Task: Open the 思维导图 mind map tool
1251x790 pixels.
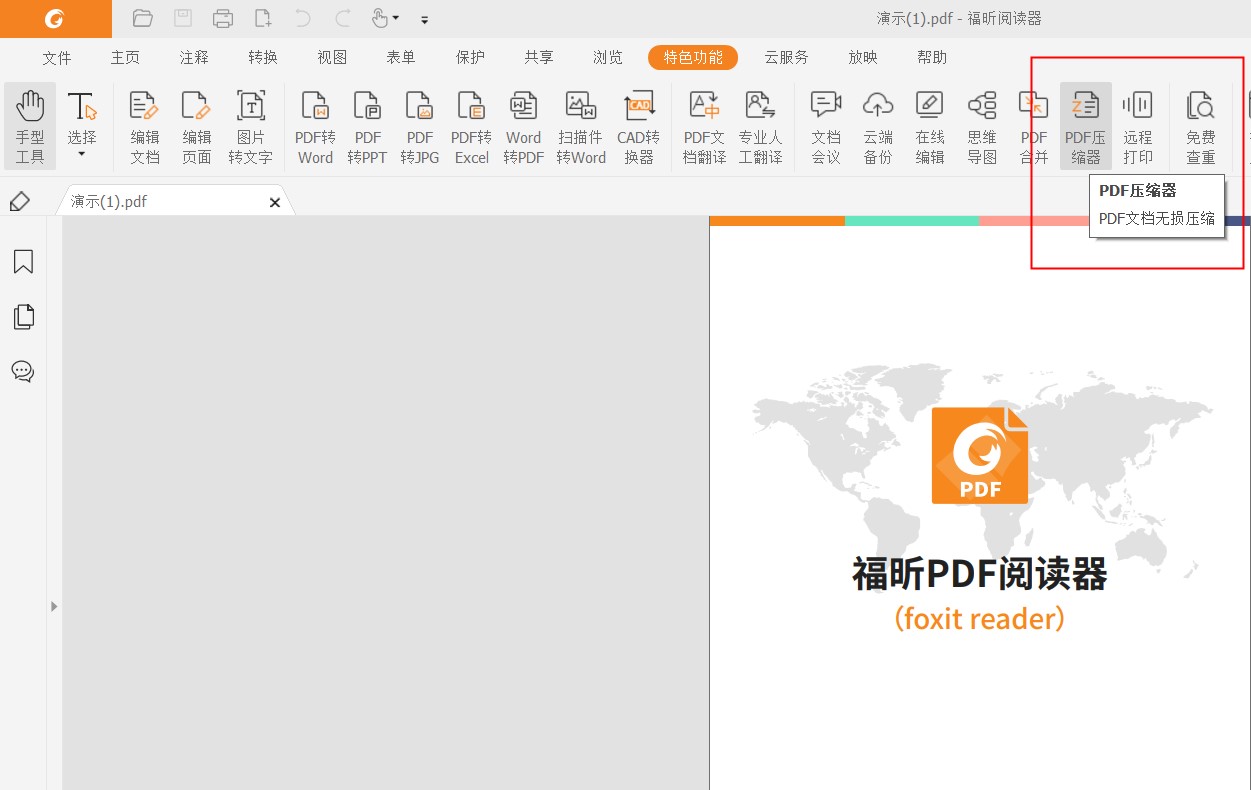Action: [x=981, y=126]
